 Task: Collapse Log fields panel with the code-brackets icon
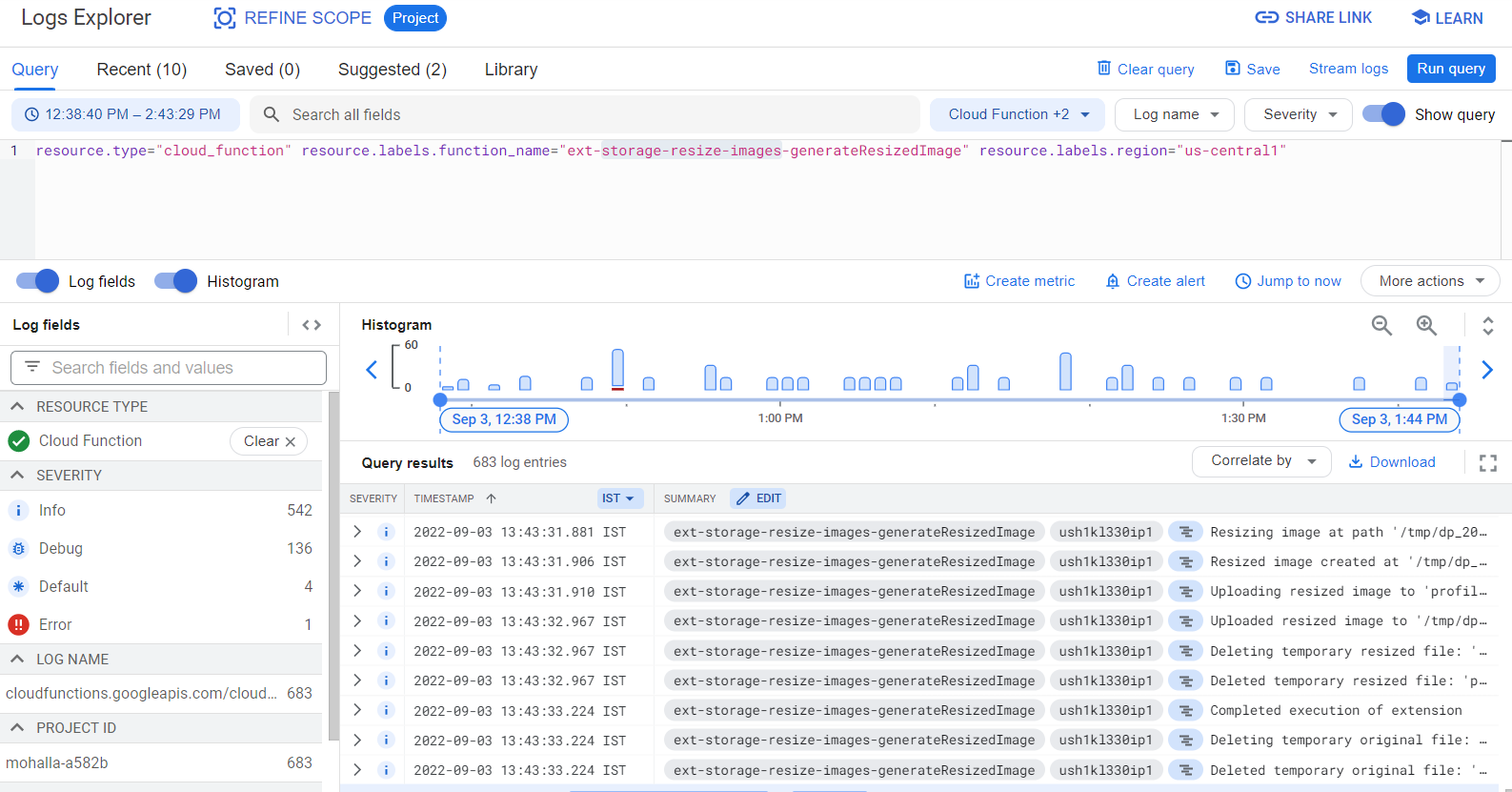312,325
